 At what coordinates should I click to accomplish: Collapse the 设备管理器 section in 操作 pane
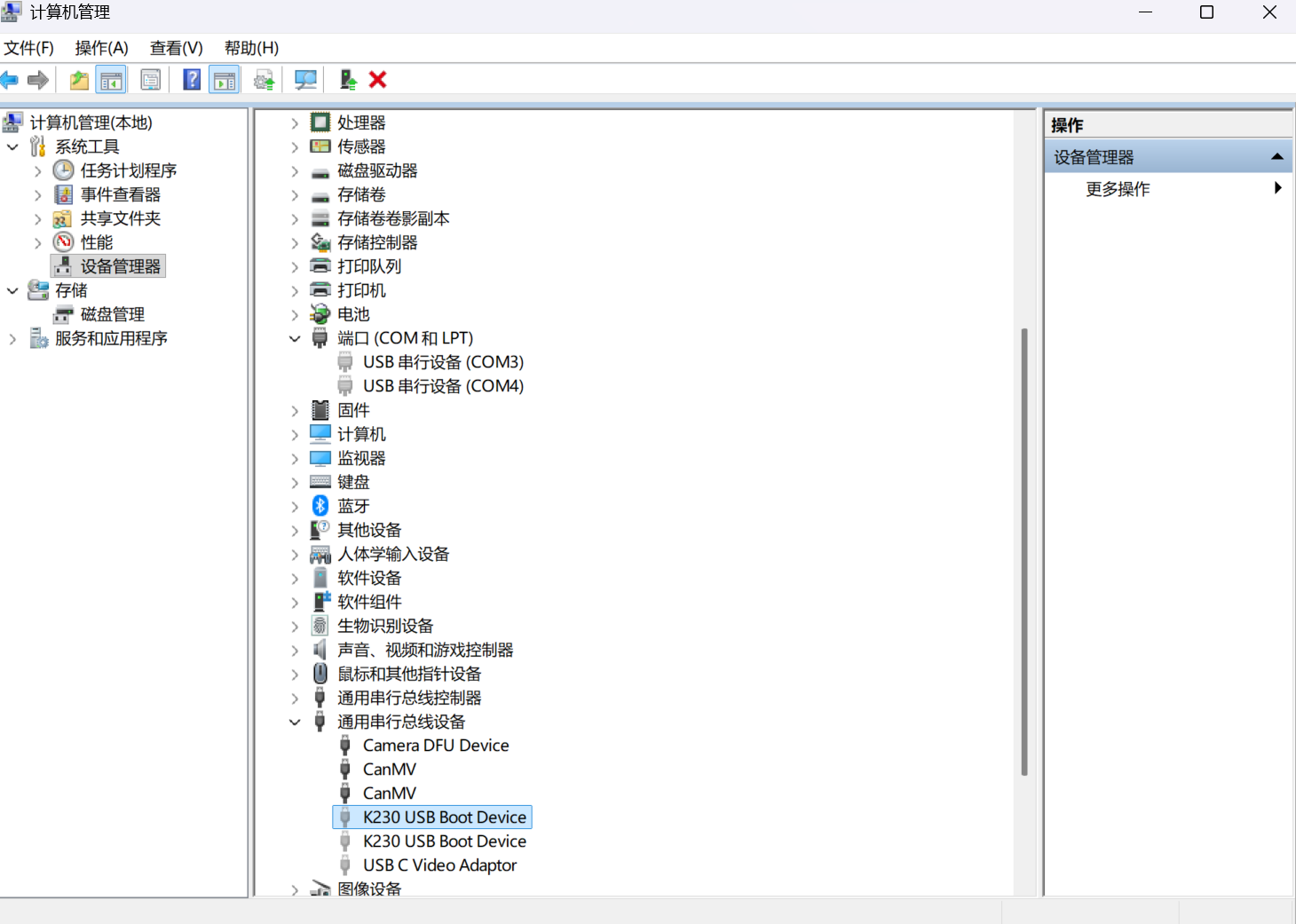tap(1276, 157)
